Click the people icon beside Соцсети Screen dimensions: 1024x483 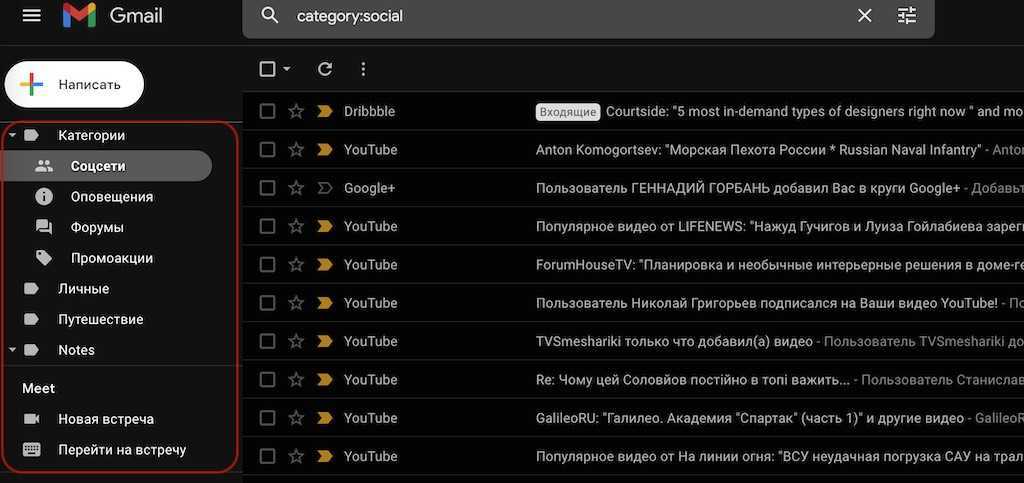pos(44,166)
